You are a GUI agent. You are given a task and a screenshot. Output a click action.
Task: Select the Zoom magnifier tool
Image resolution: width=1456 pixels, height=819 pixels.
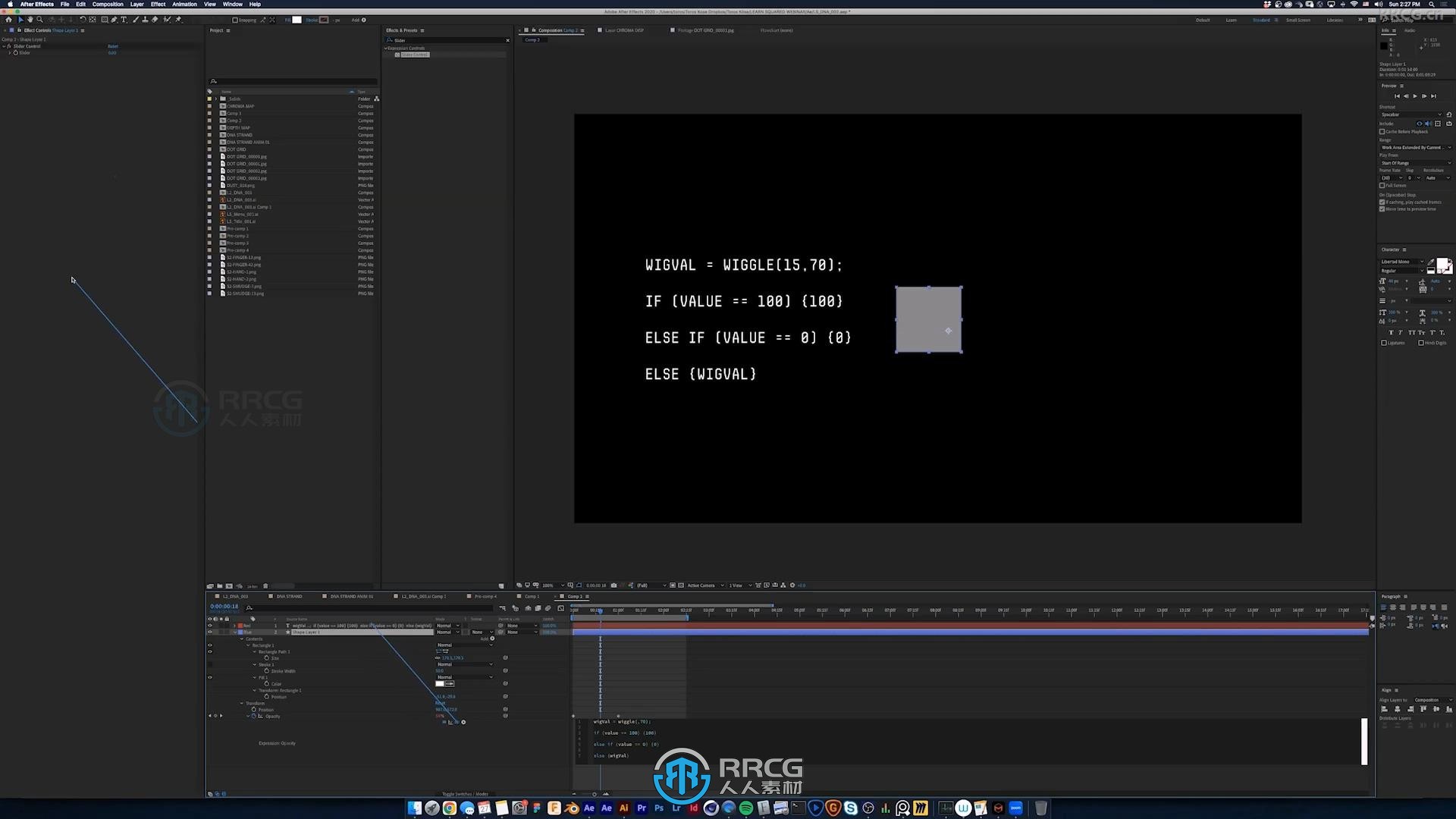point(39,20)
